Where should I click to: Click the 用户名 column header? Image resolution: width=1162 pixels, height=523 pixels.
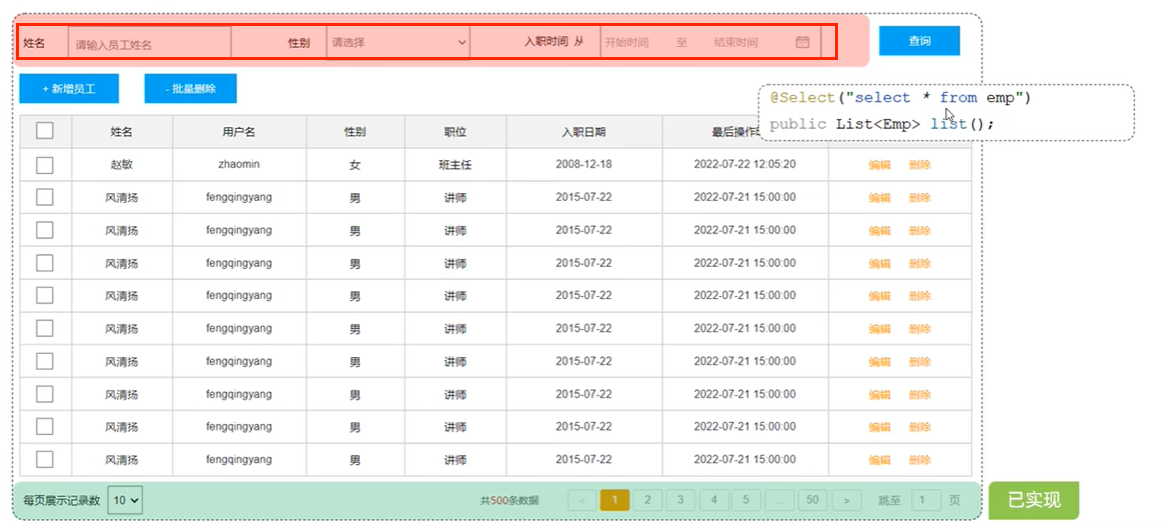point(239,132)
